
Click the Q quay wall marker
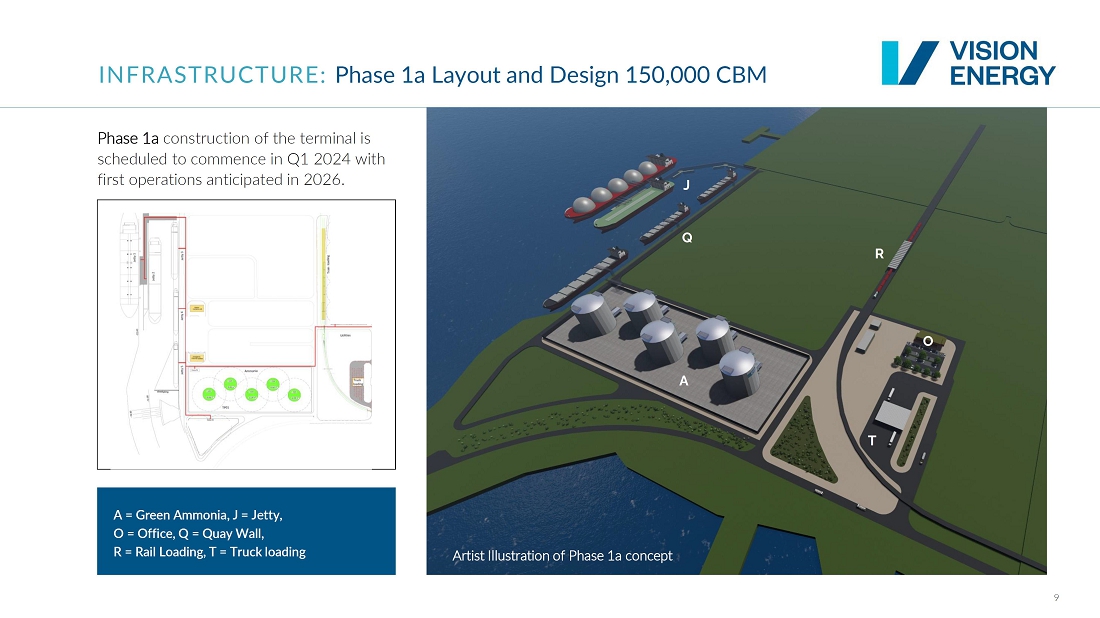(x=687, y=239)
